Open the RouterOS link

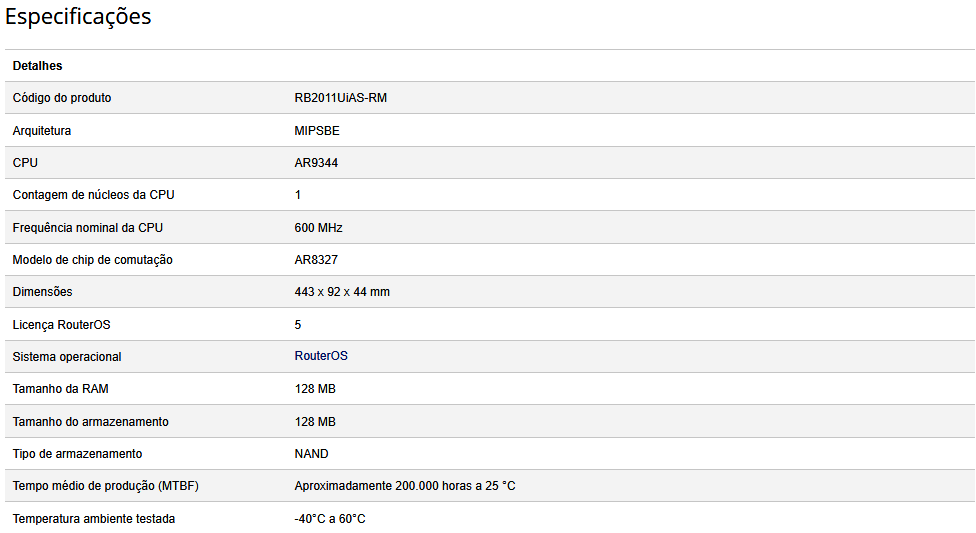pos(321,356)
